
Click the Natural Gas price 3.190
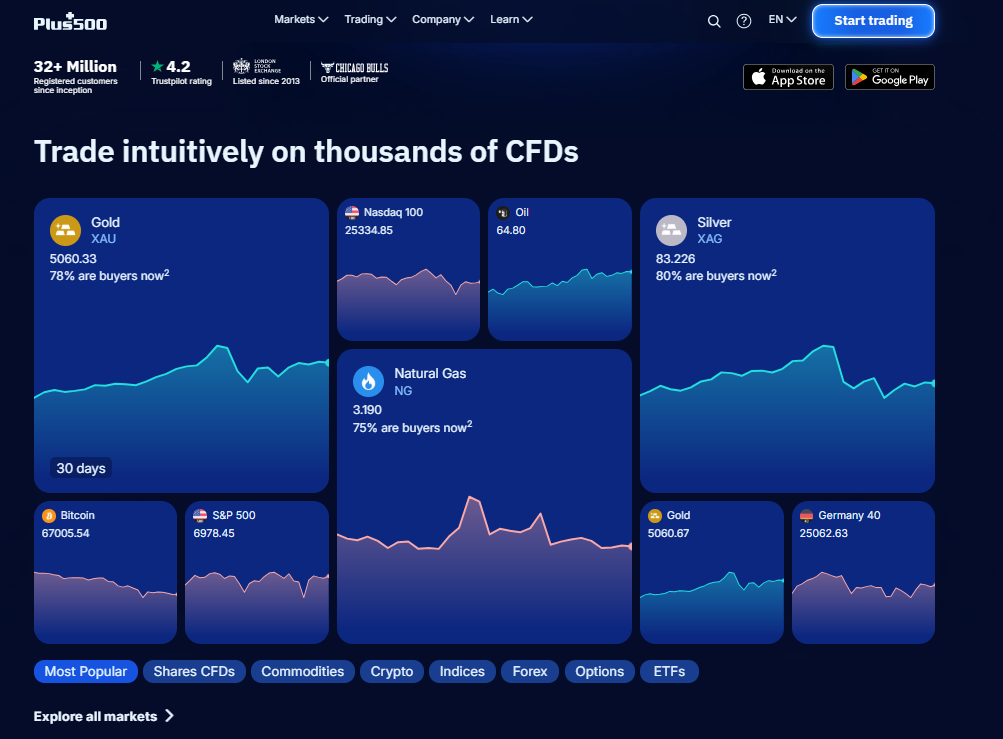(x=367, y=410)
